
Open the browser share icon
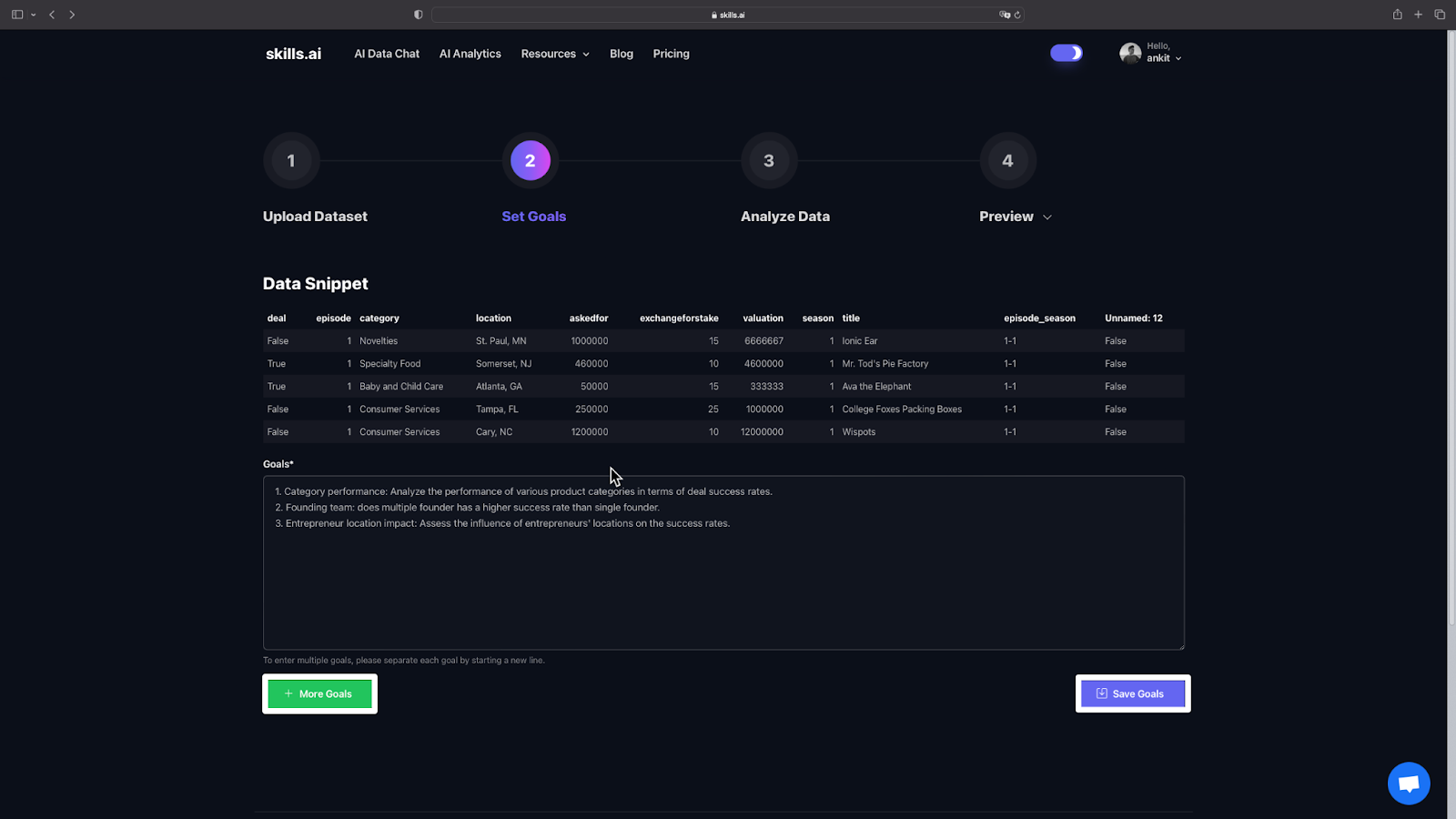[x=1397, y=15]
